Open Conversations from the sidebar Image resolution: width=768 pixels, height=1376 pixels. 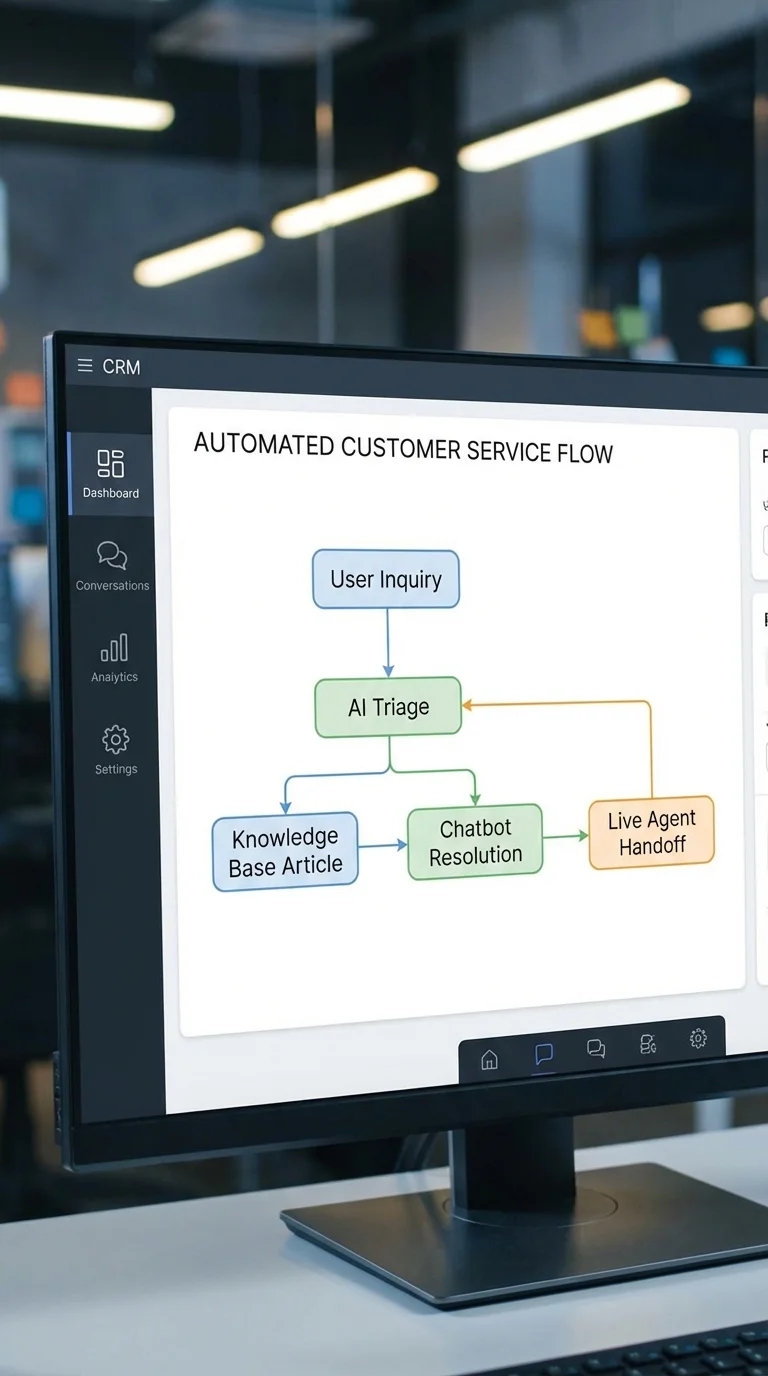point(112,555)
